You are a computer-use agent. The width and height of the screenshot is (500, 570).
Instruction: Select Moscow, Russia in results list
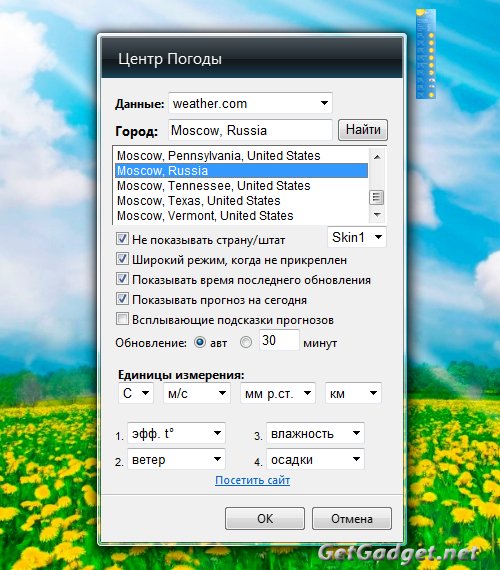pyautogui.click(x=241, y=170)
